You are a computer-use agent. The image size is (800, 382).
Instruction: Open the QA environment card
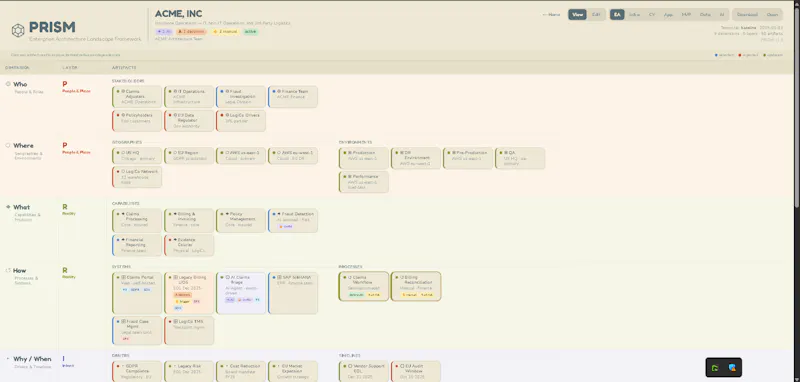click(520, 158)
